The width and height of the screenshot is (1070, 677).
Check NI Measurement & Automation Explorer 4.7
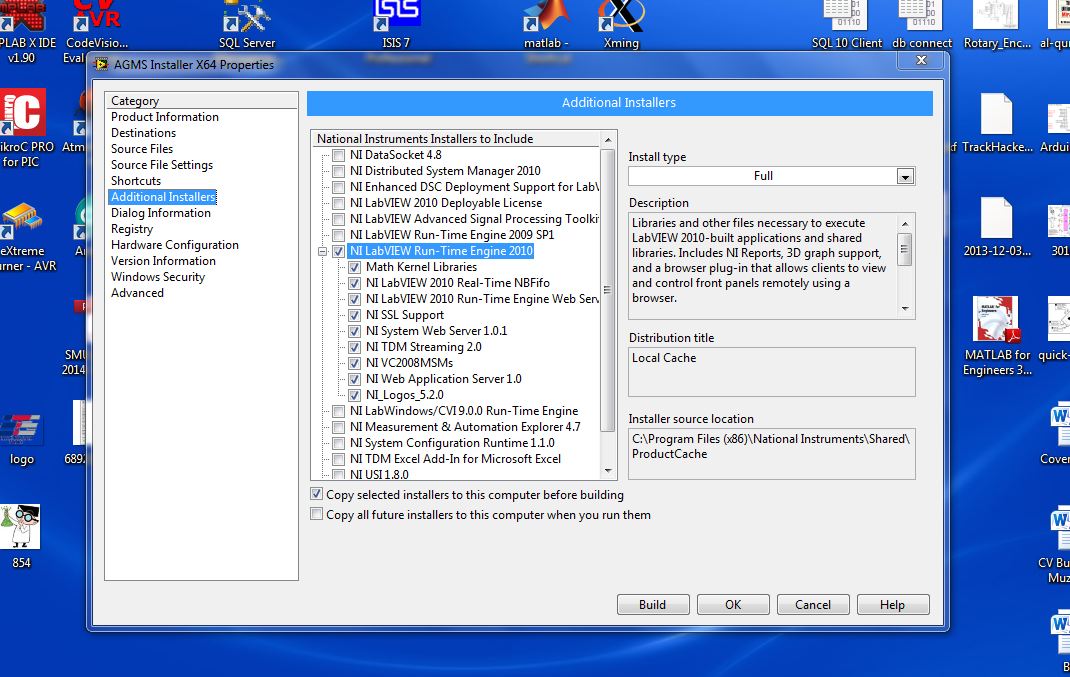click(x=338, y=427)
